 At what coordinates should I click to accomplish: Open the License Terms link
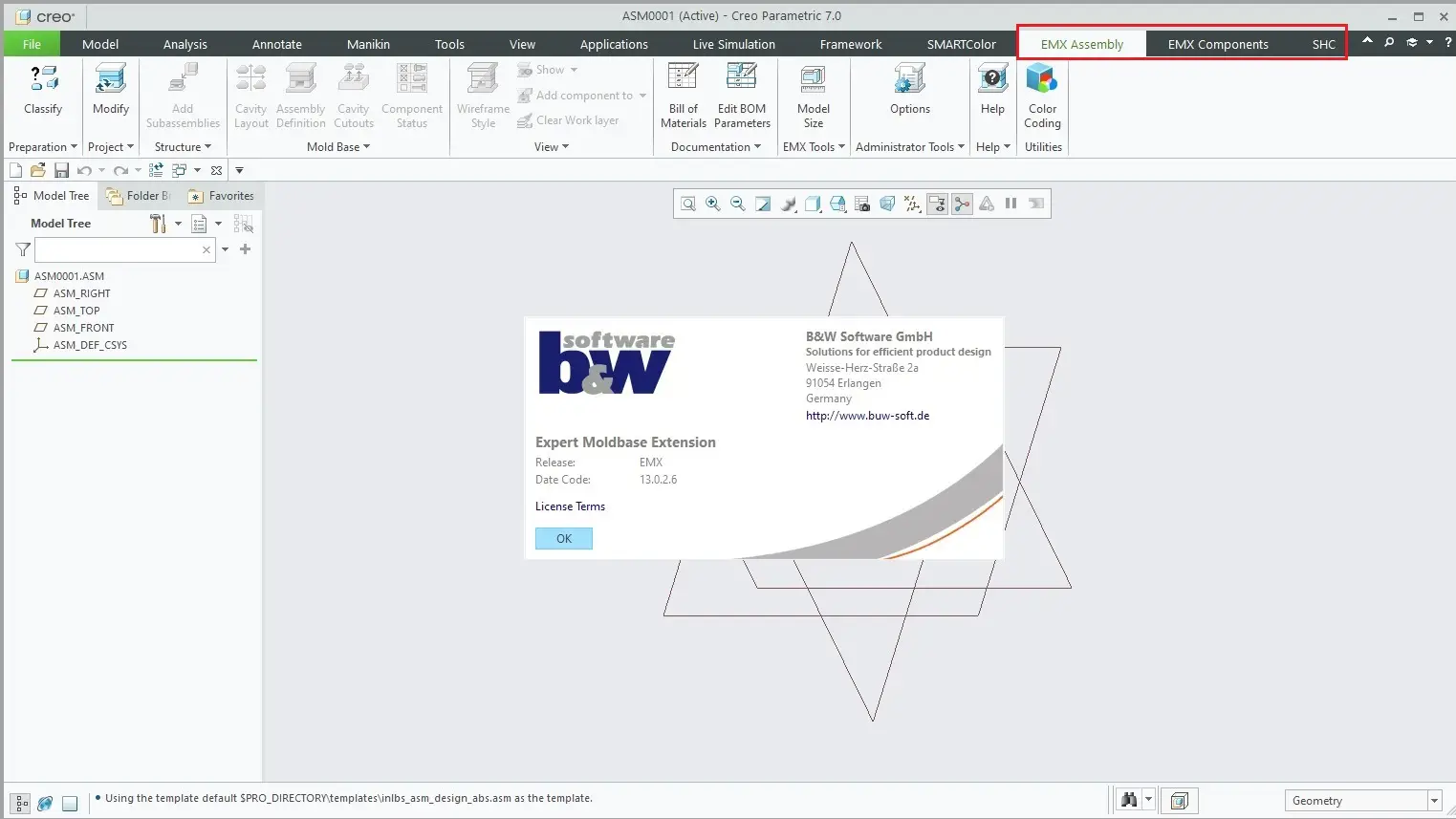tap(570, 506)
